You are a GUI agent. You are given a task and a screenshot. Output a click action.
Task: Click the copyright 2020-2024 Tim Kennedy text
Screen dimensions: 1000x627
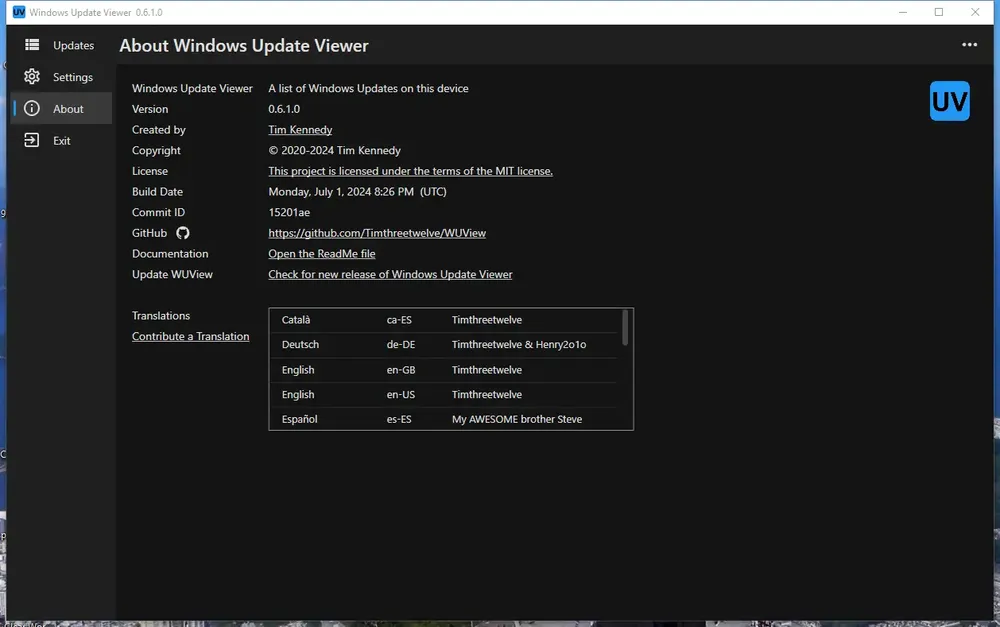[335, 151]
